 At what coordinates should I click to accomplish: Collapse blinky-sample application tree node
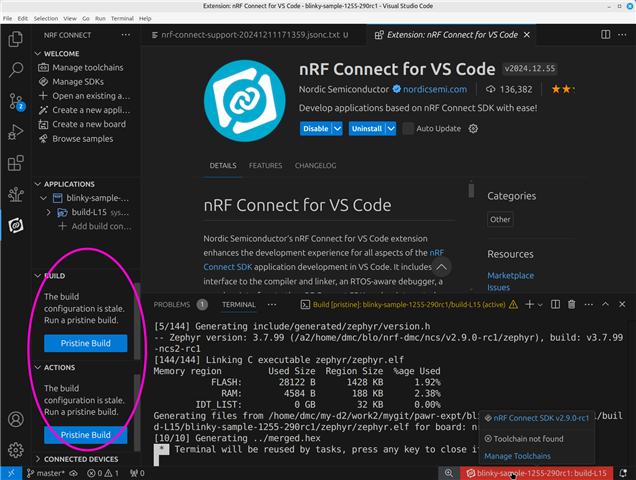(43, 198)
